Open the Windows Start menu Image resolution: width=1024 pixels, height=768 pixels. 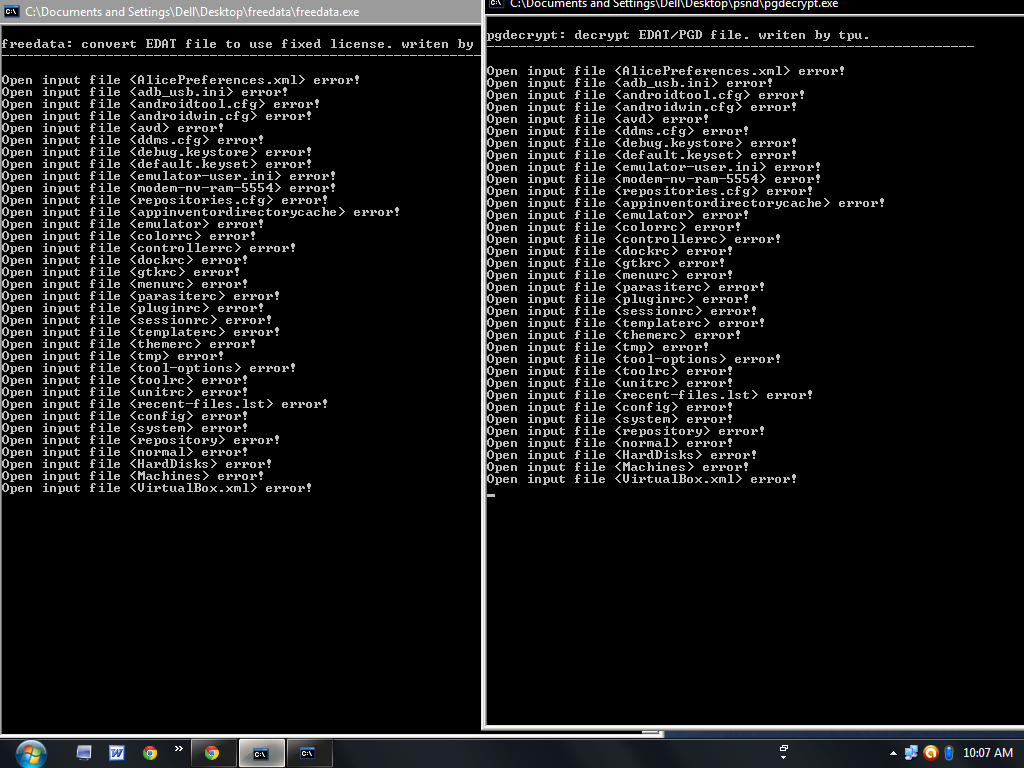click(30, 752)
